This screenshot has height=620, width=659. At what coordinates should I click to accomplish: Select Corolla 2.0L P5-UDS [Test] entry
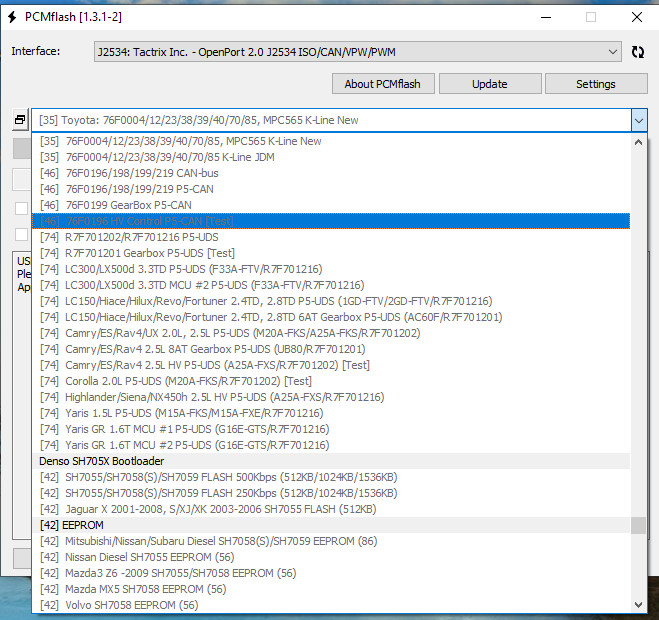pos(331,381)
